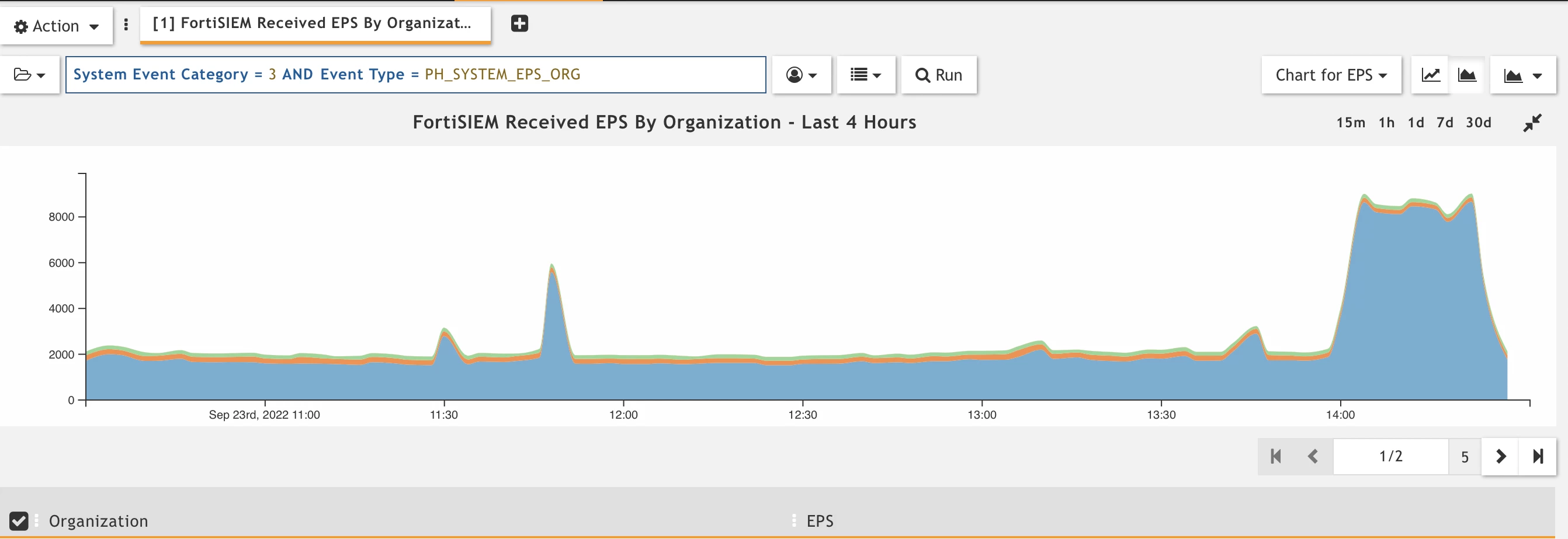Select the FortiSIEM Received EPS By Organization tab
This screenshot has height=539, width=1568.
(x=315, y=25)
